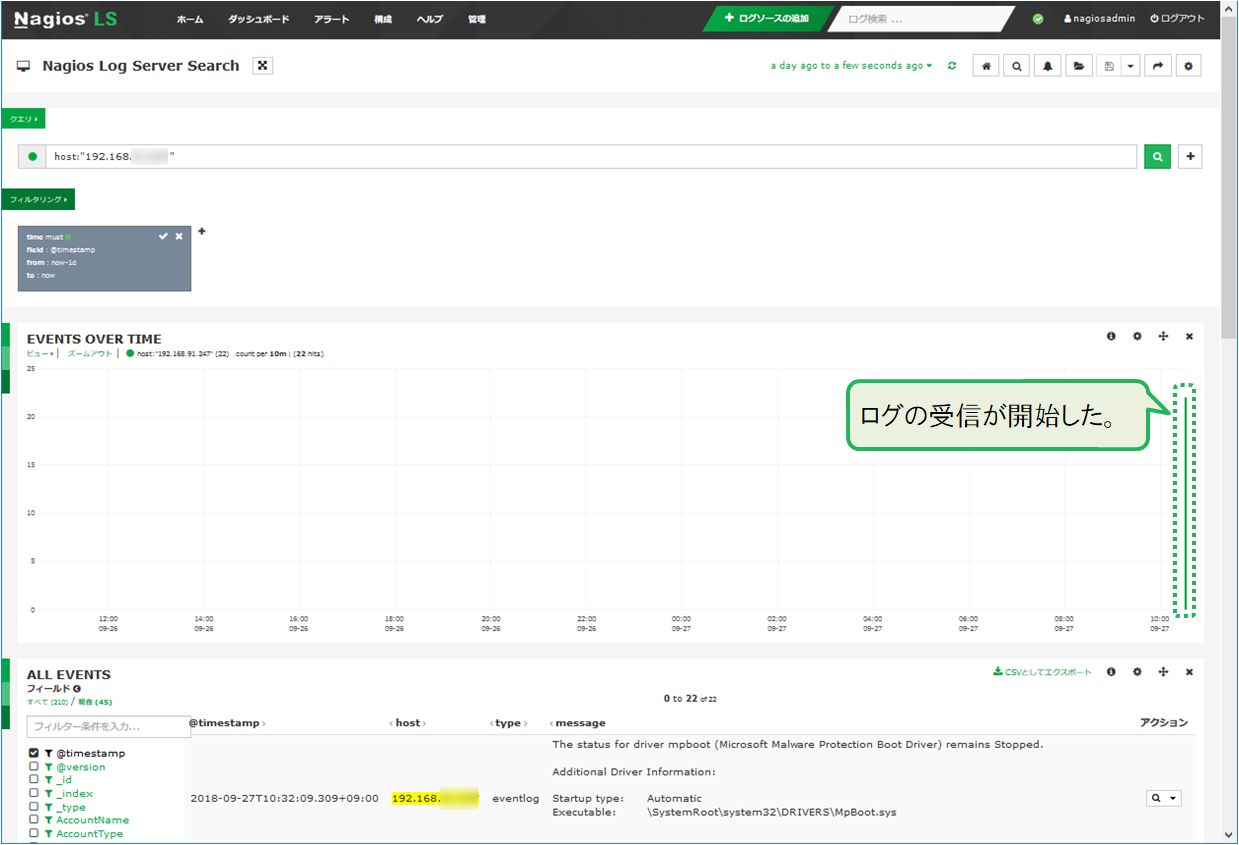Open the action dropdown on first event row

(1164, 798)
